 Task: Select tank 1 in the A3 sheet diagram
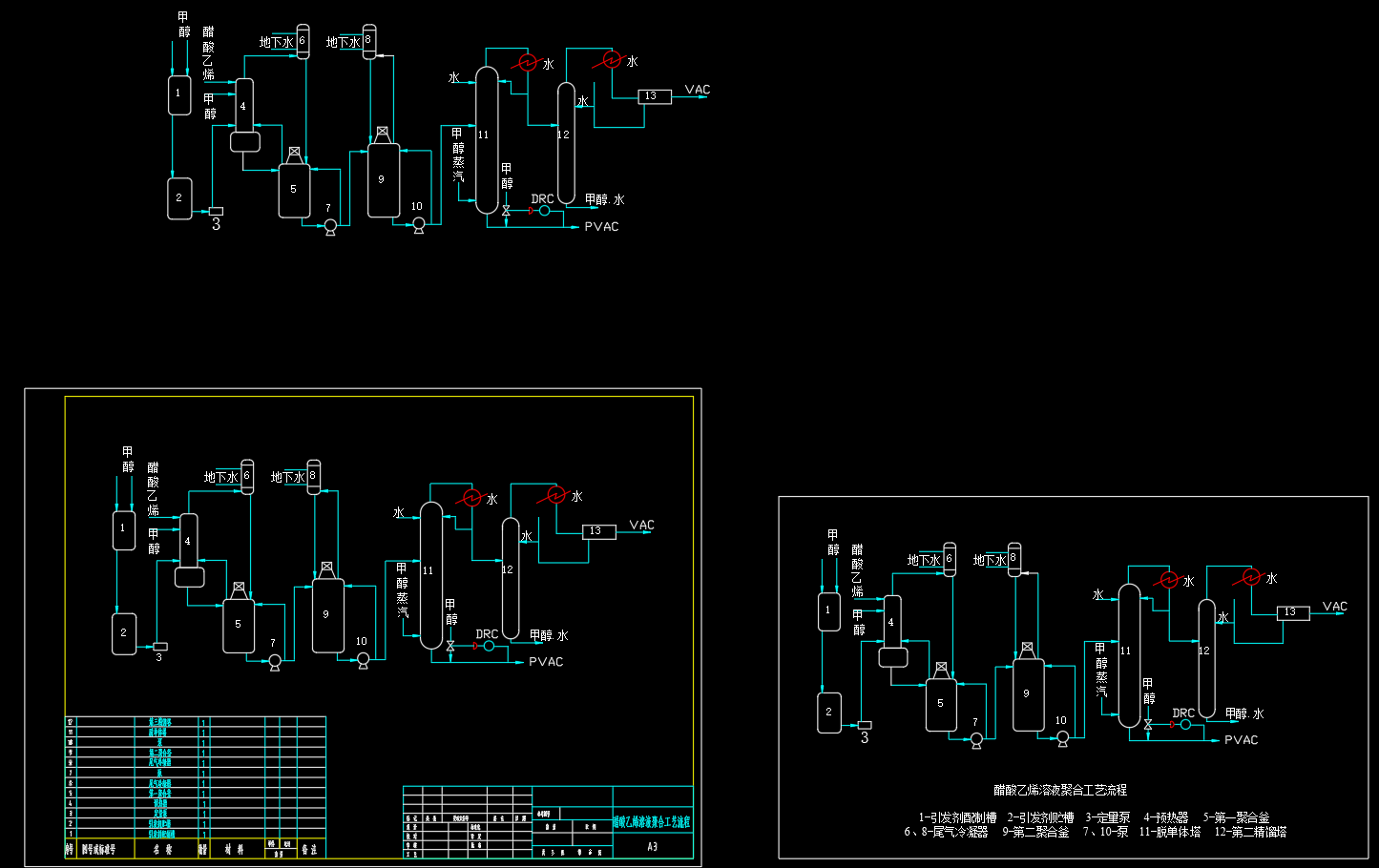click(124, 530)
